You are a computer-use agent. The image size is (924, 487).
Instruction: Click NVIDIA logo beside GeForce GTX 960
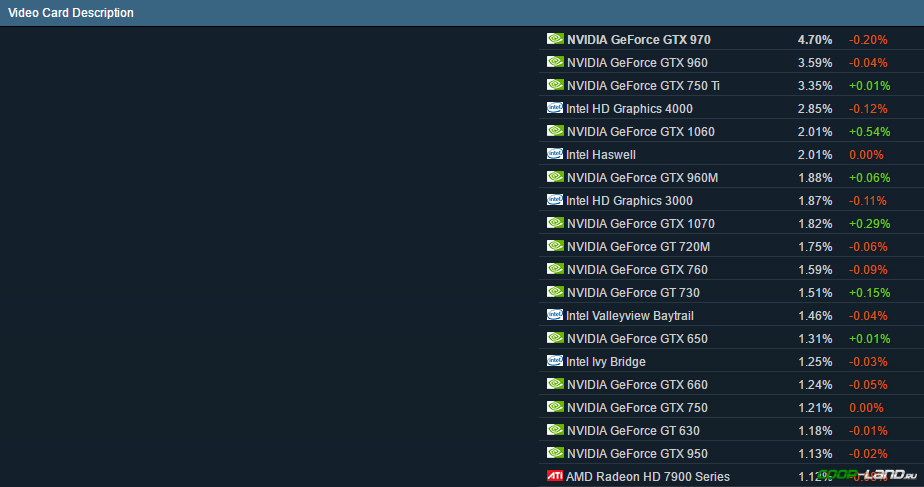tap(555, 62)
